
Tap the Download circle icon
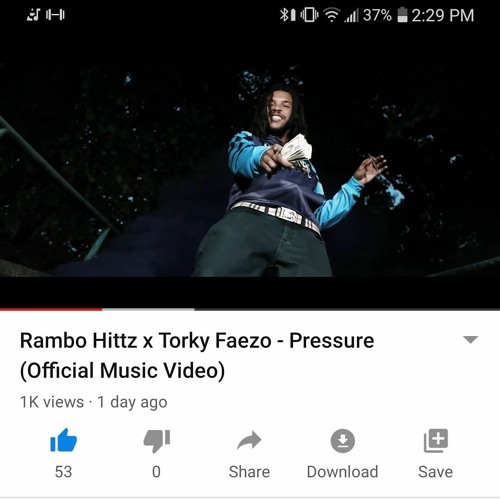342,441
